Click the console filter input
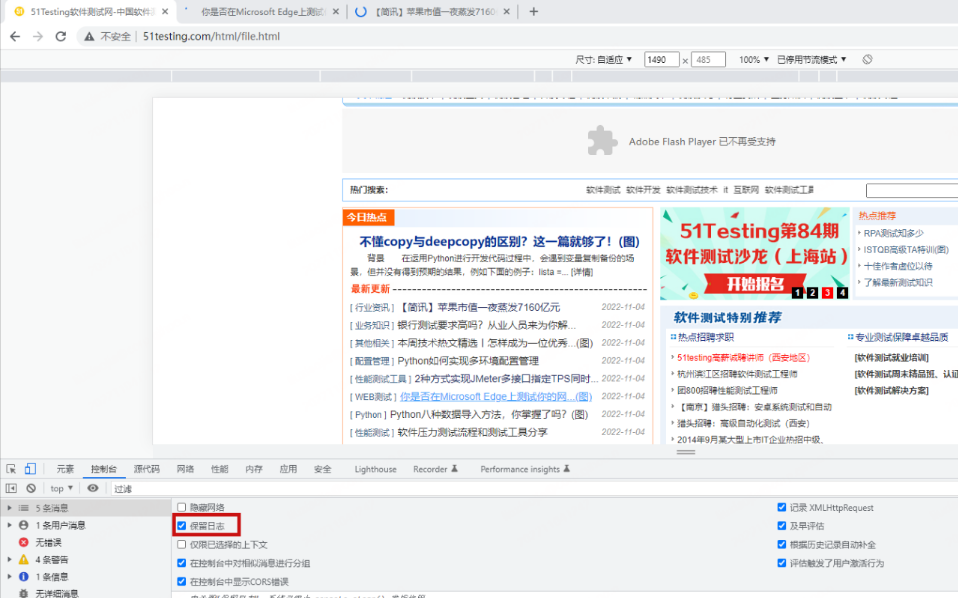This screenshot has width=958, height=598. 532,489
